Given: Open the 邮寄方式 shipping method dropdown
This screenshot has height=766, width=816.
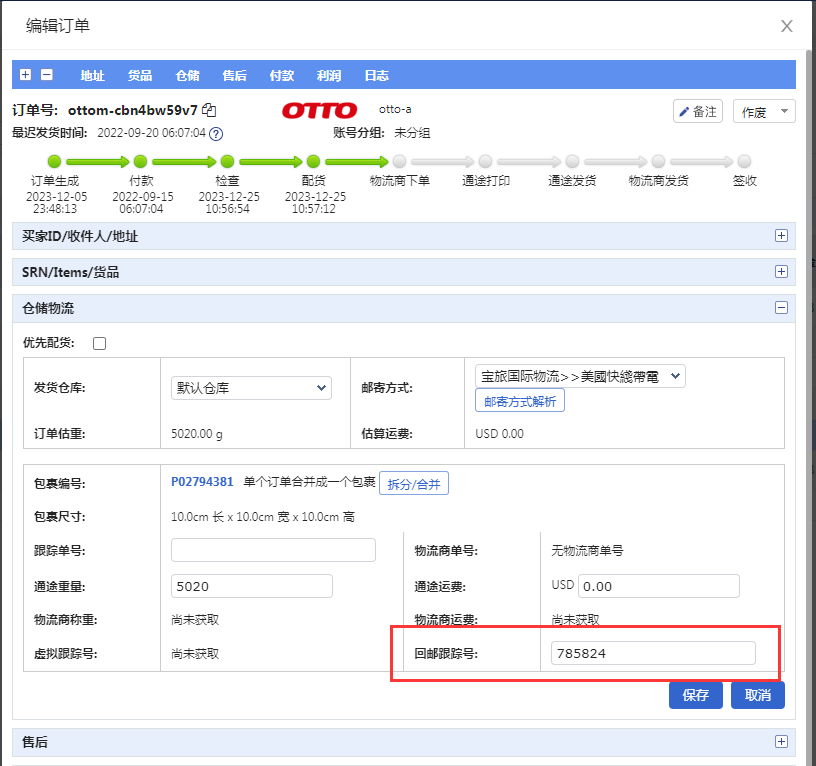Looking at the screenshot, I should click(580, 376).
